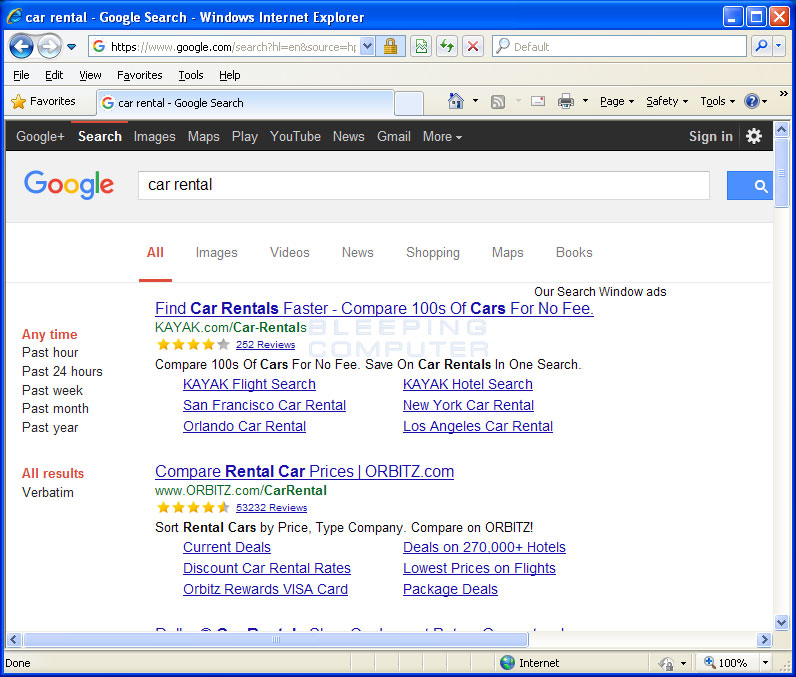Click the browser Back arrow button
This screenshot has width=796, height=677.
coord(21,47)
